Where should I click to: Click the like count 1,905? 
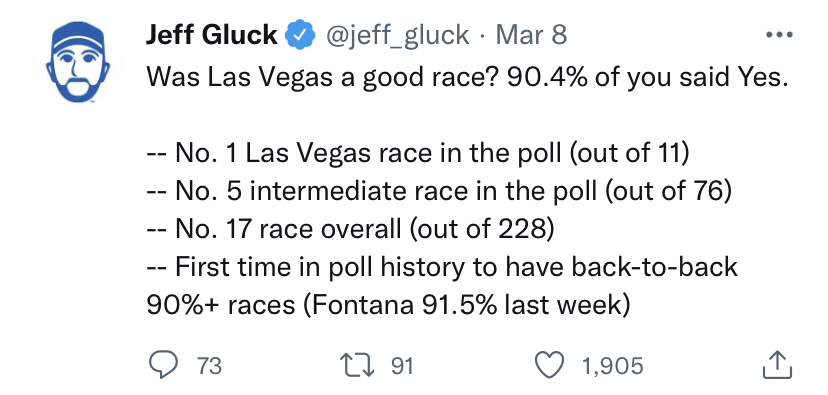[613, 366]
